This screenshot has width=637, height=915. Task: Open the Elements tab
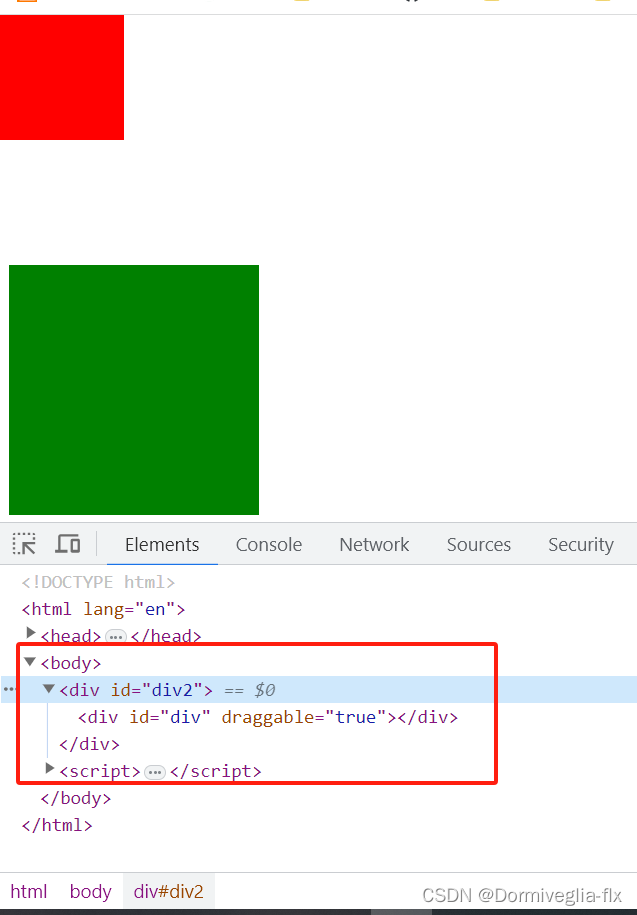162,544
